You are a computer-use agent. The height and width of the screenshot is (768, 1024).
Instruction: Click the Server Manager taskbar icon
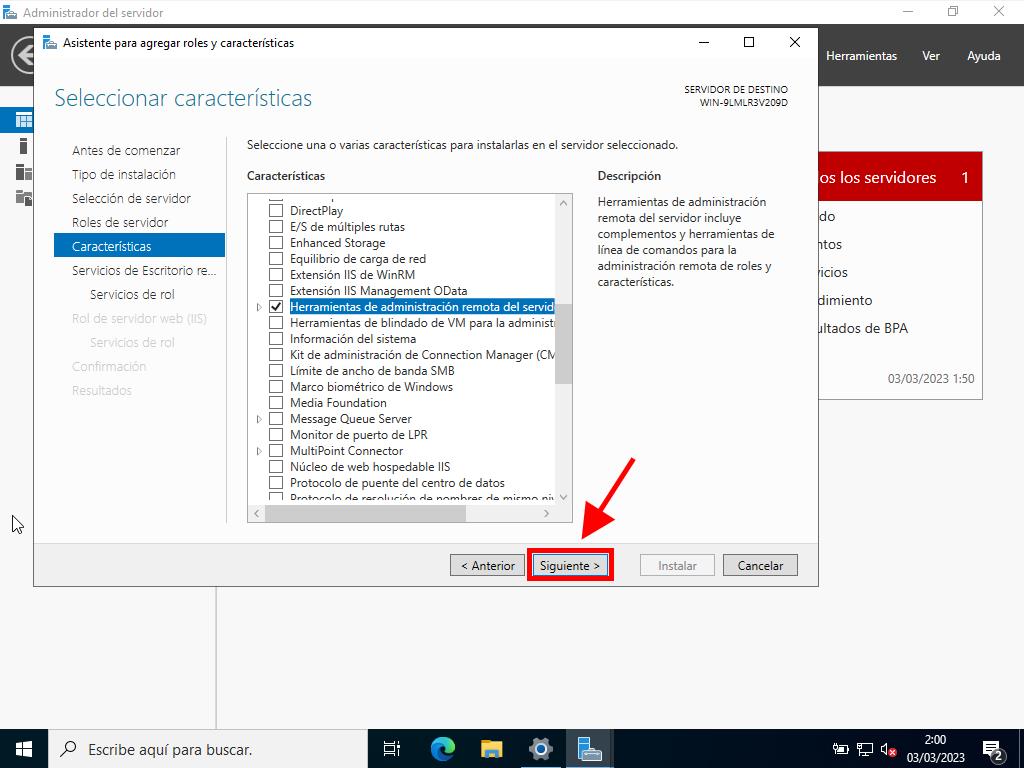tap(589, 749)
